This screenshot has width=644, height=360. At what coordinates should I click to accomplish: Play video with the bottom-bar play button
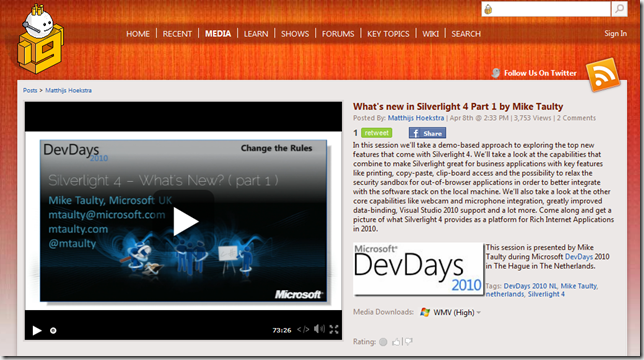(37, 330)
